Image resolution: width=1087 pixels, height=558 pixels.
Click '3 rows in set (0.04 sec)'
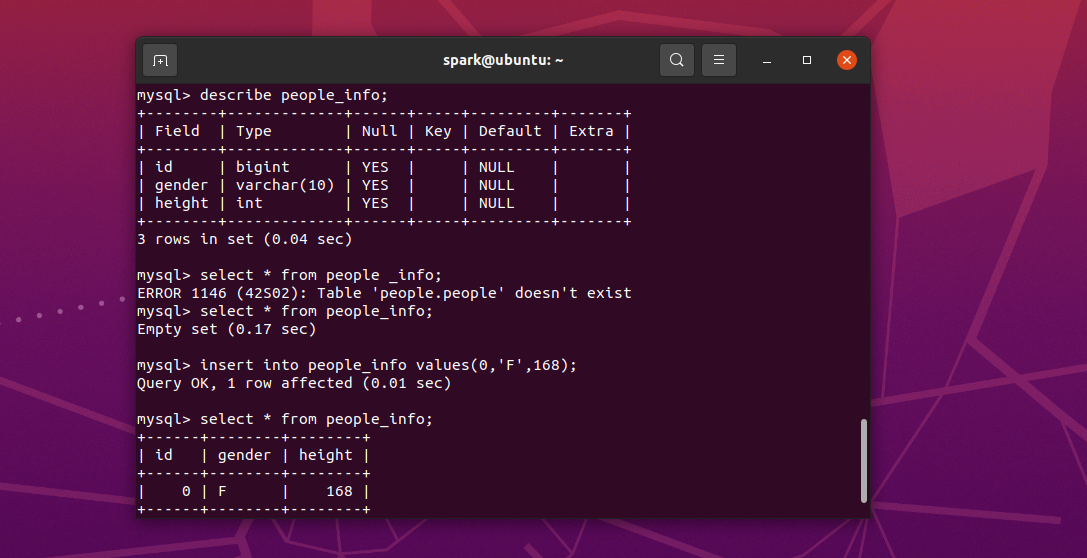[245, 239]
